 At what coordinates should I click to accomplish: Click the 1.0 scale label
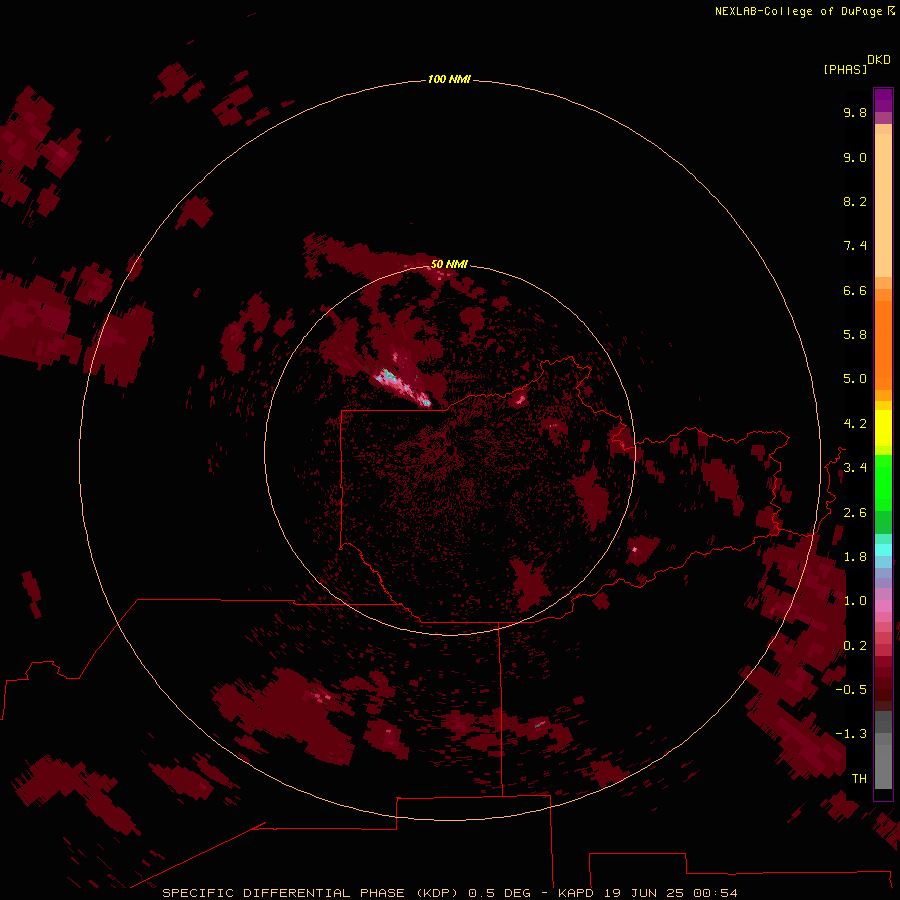tap(855, 601)
